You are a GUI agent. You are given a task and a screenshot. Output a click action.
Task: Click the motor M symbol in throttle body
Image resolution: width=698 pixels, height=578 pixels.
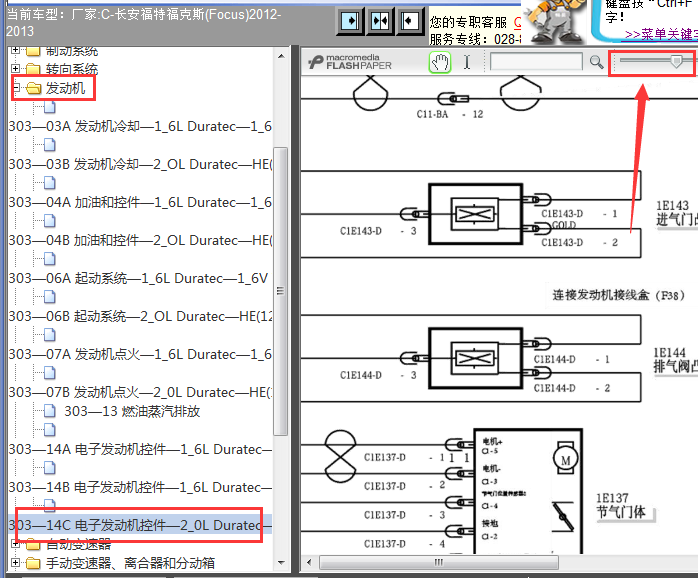tap(565, 459)
